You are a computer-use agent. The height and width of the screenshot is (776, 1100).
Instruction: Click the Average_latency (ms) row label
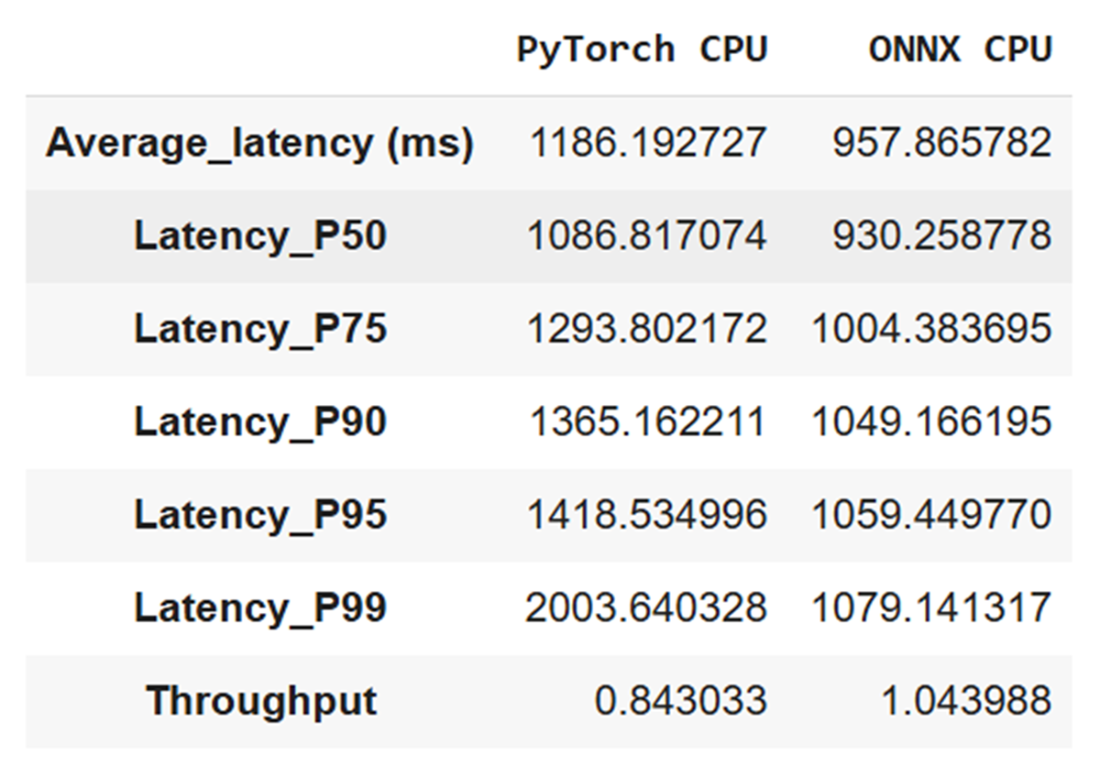point(260,143)
